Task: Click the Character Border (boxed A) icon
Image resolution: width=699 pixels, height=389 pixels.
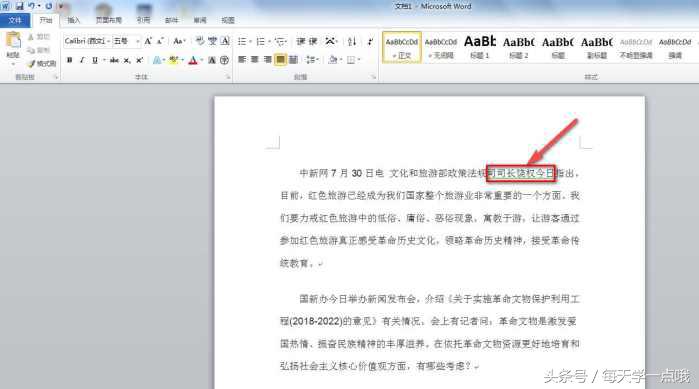Action: click(x=225, y=41)
